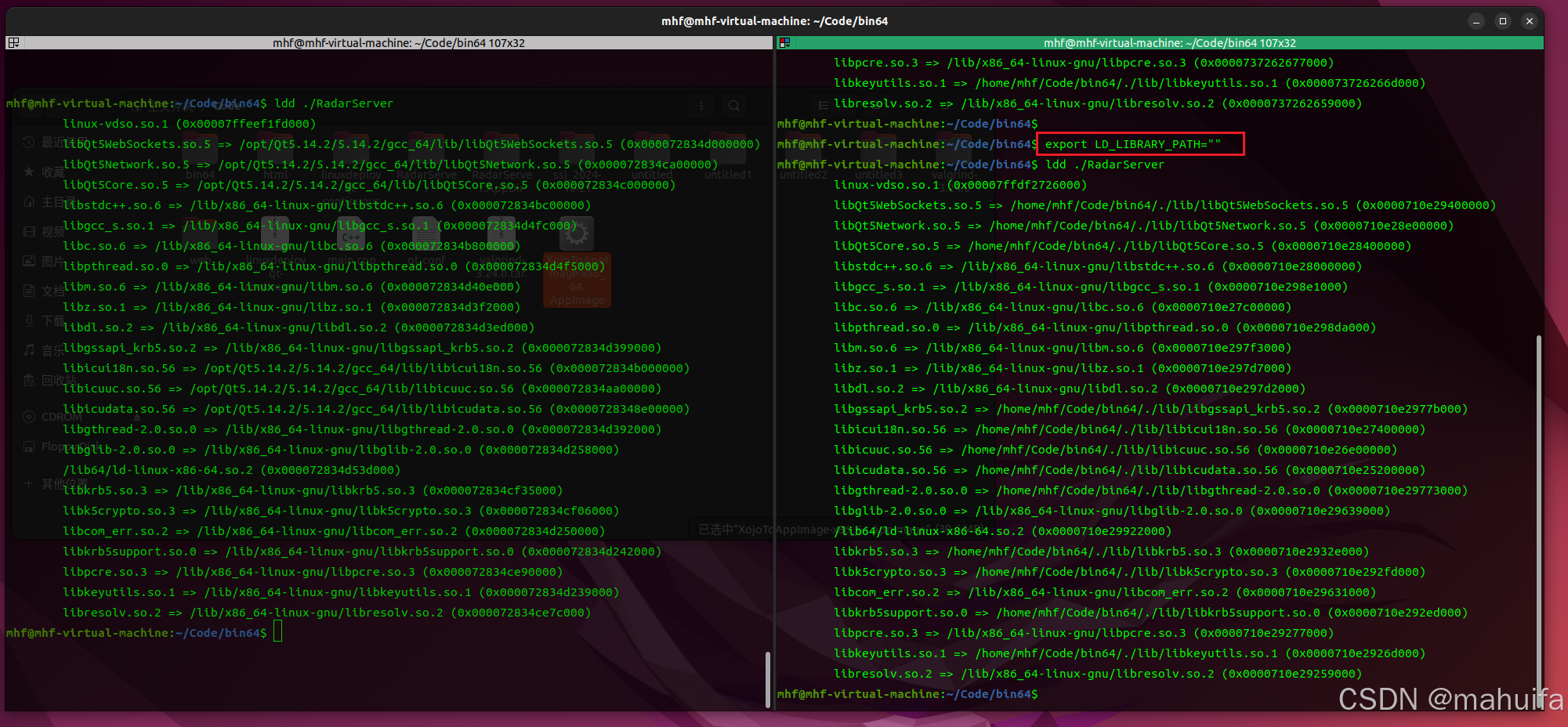This screenshot has height=727, width=1568.
Task: Click the libz.so.1 line in left pane
Action: pyautogui.click(x=292, y=307)
